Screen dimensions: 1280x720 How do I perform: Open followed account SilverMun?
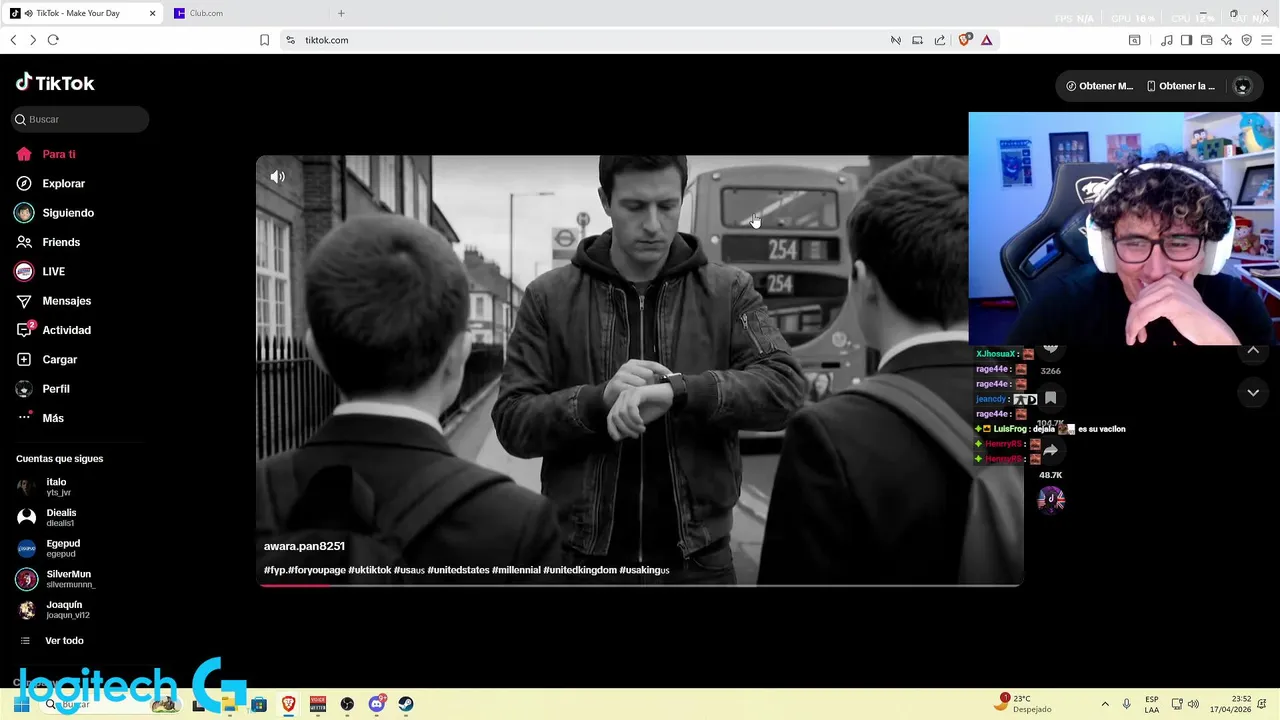click(x=55, y=579)
